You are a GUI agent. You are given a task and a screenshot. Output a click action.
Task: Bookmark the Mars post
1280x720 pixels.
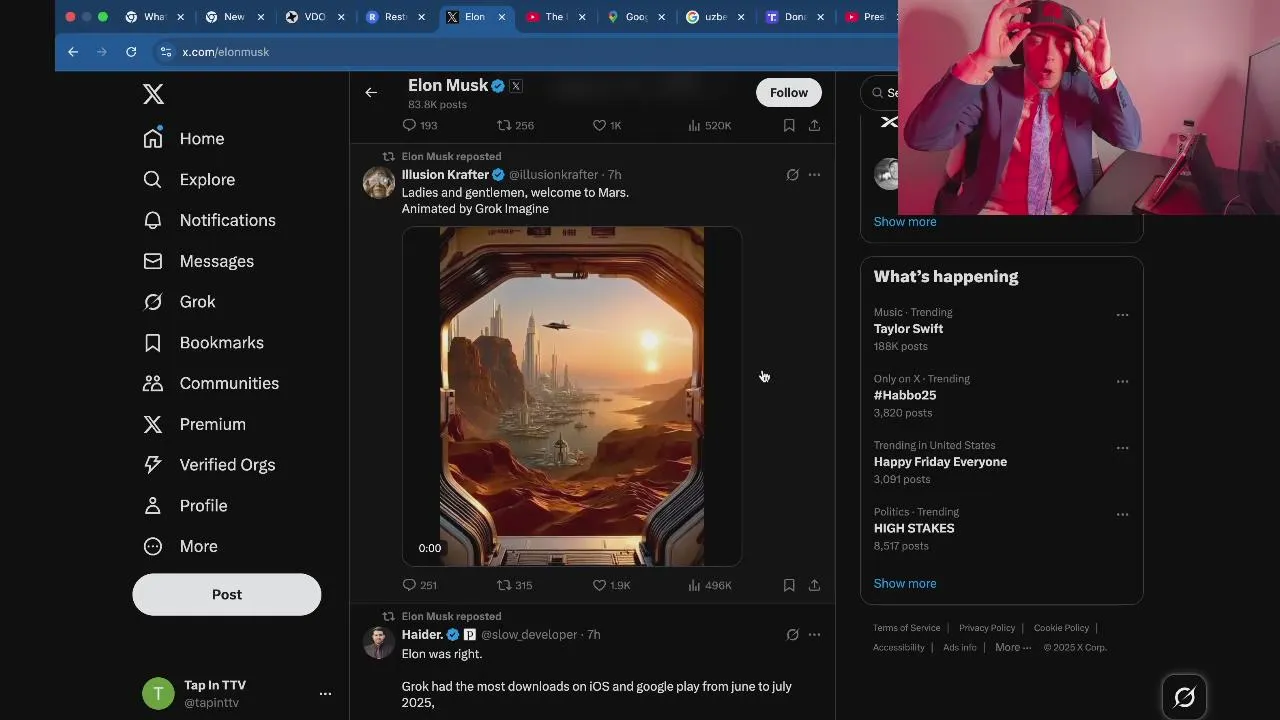pyautogui.click(x=789, y=585)
